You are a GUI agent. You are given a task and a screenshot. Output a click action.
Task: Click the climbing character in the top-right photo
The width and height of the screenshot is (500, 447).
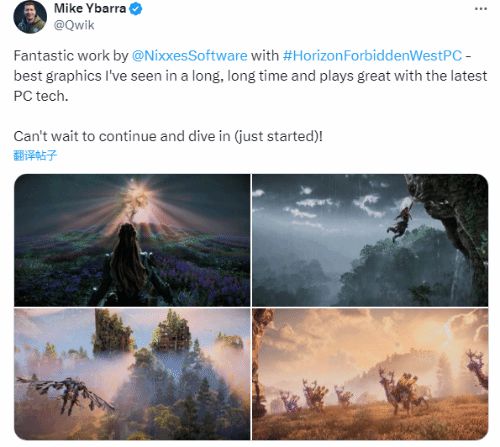pyautogui.click(x=400, y=222)
